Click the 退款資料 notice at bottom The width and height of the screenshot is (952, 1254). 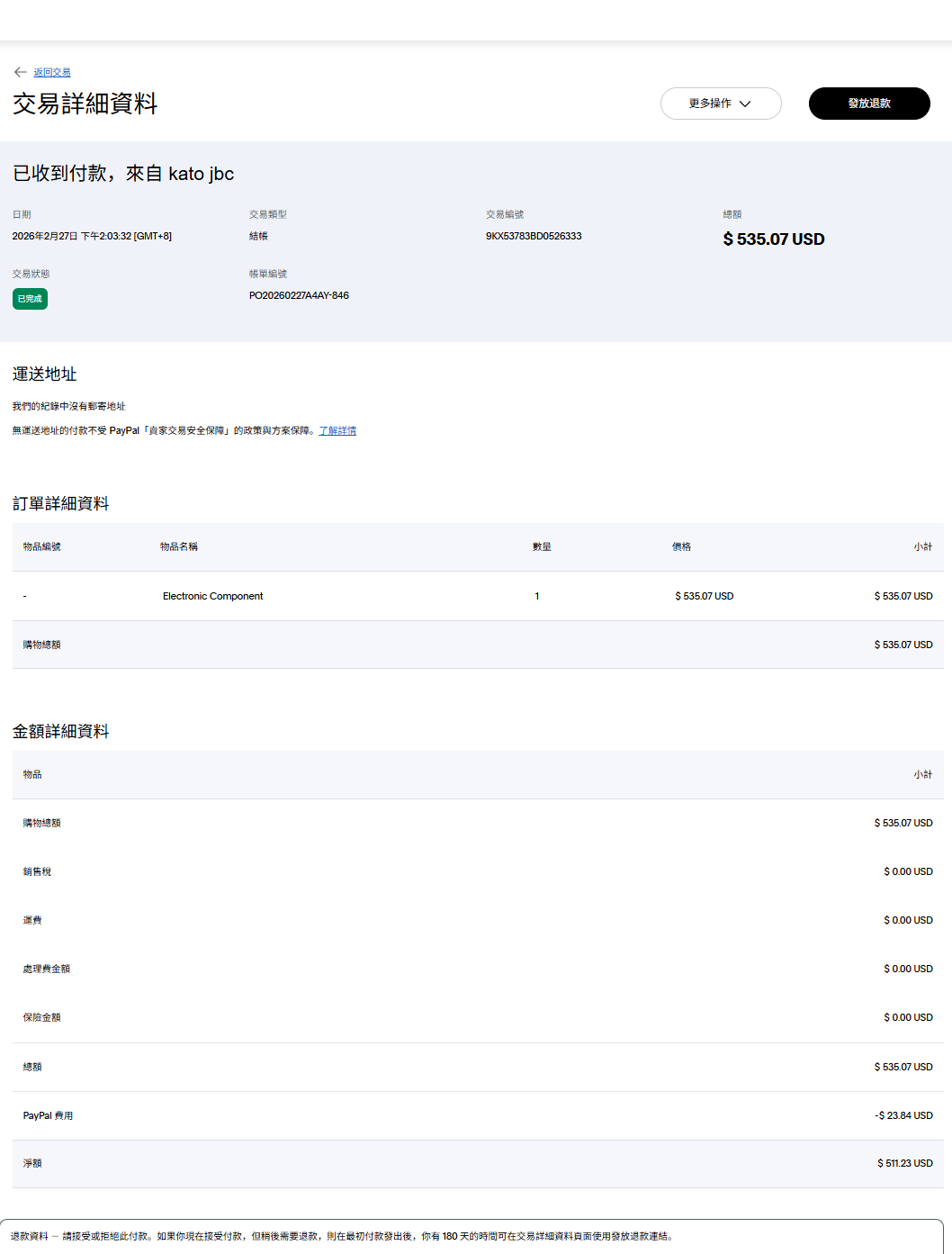[x=29, y=1236]
